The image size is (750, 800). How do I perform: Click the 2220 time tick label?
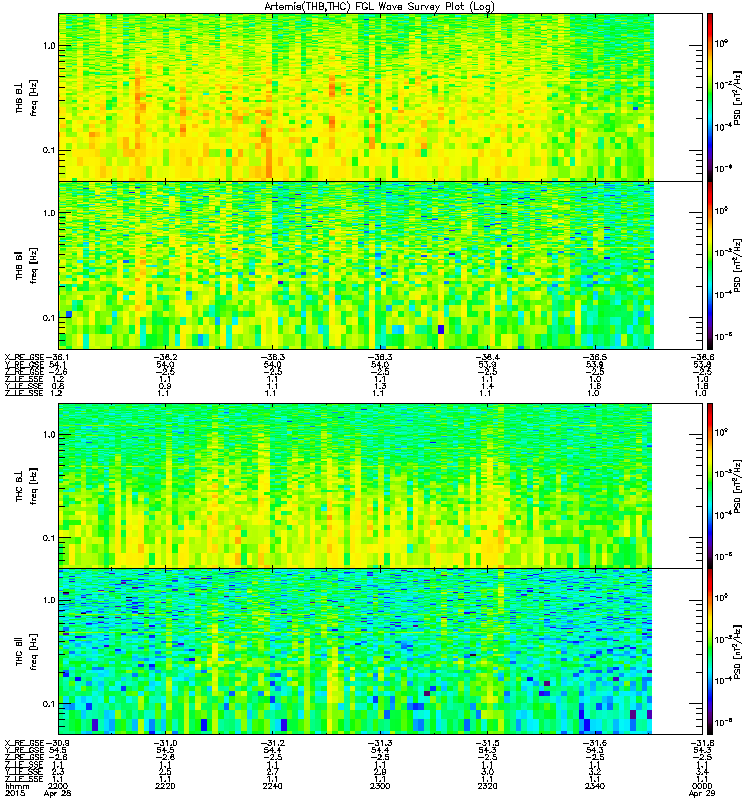click(164, 786)
